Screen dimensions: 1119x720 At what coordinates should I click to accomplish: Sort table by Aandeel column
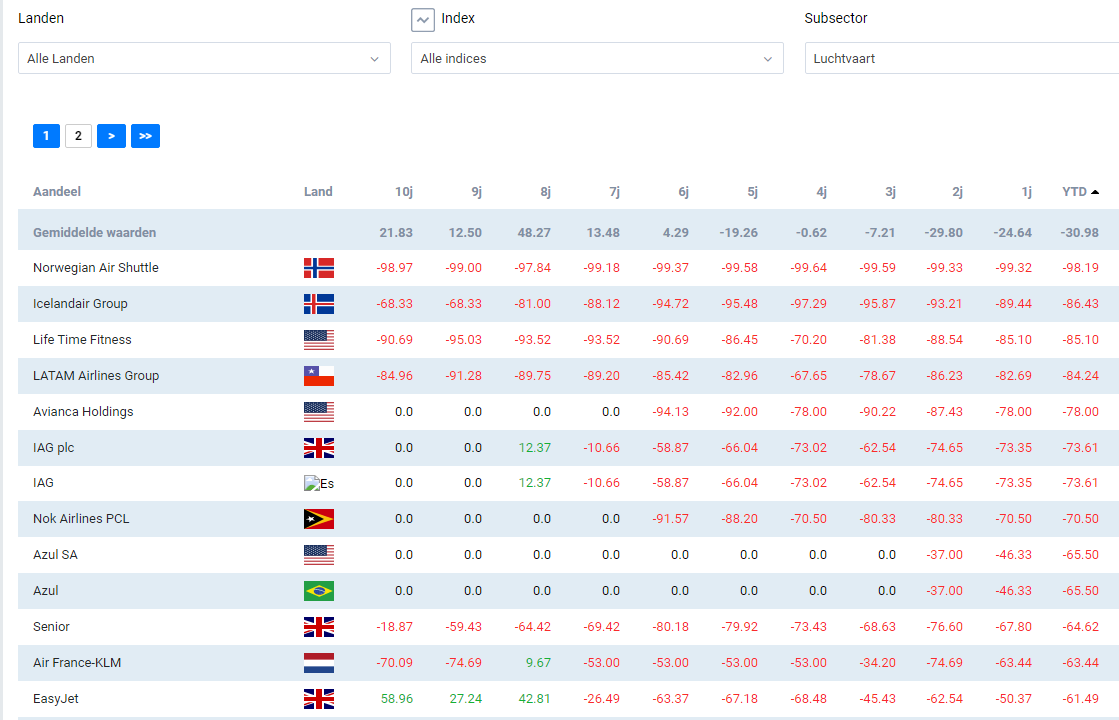(x=57, y=192)
